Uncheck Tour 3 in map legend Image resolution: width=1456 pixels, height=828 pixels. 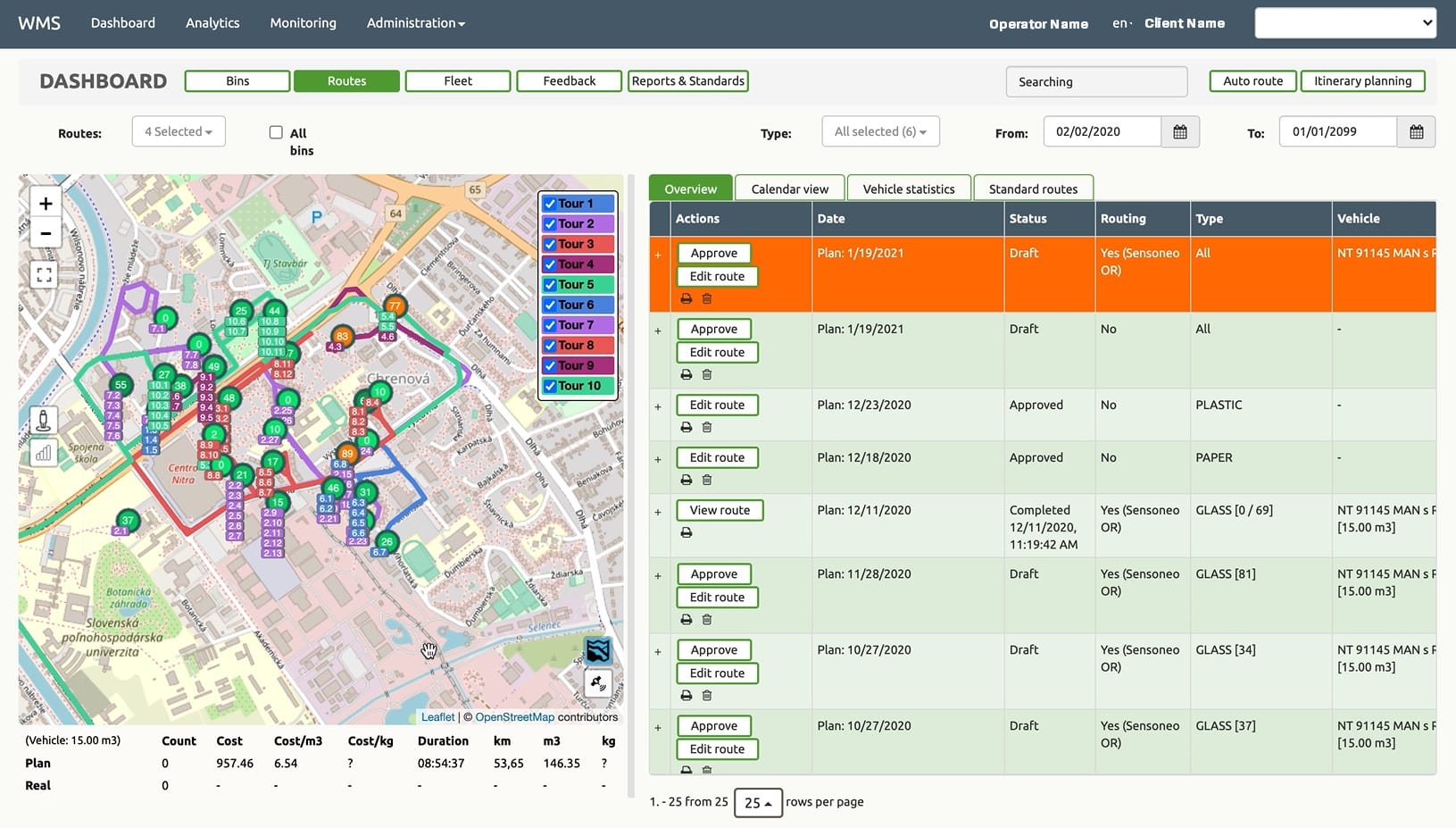(x=551, y=245)
